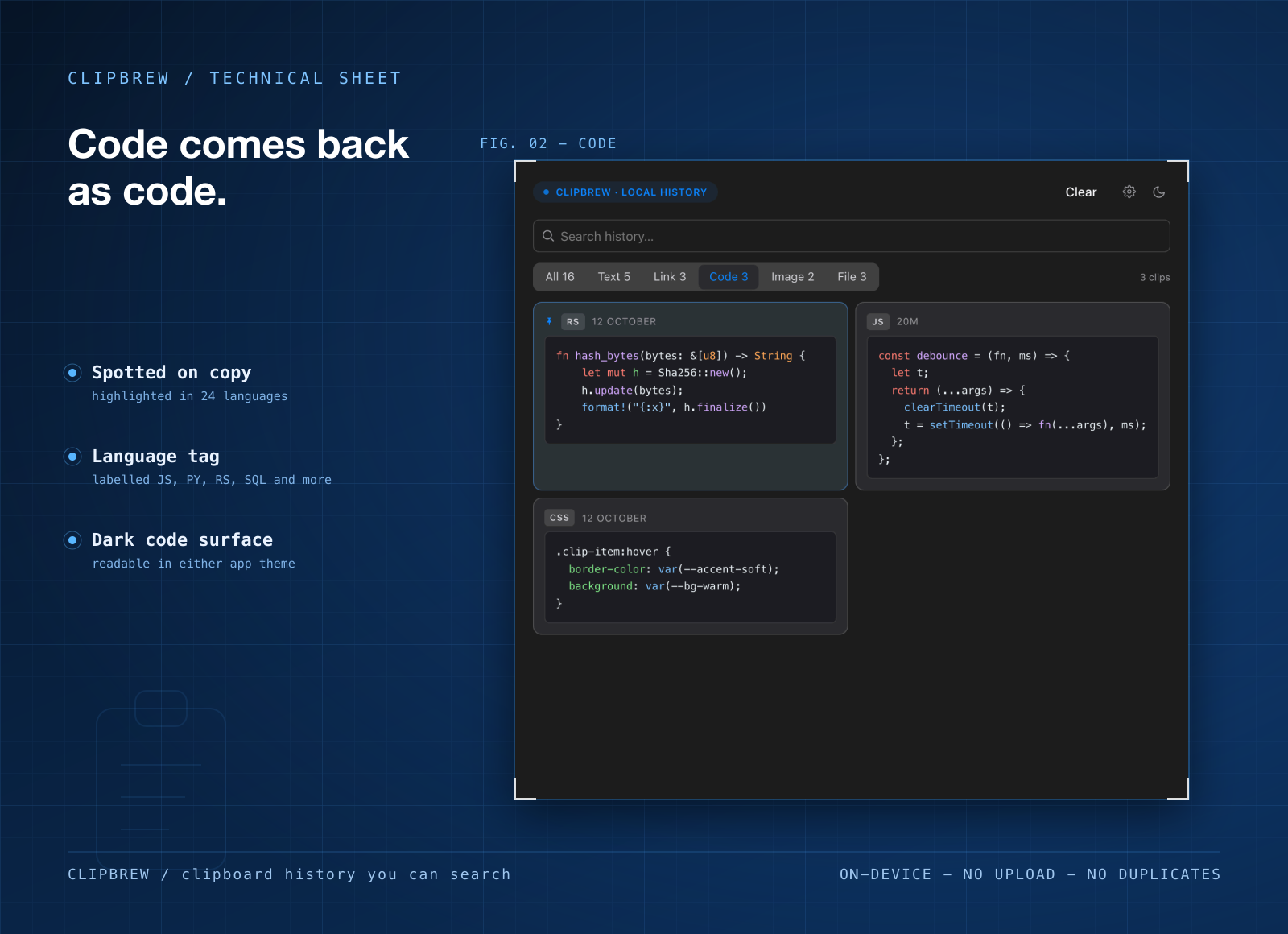1288x934 pixels.
Task: Click the clearTimeout(t); line in JS clip
Action: (955, 407)
